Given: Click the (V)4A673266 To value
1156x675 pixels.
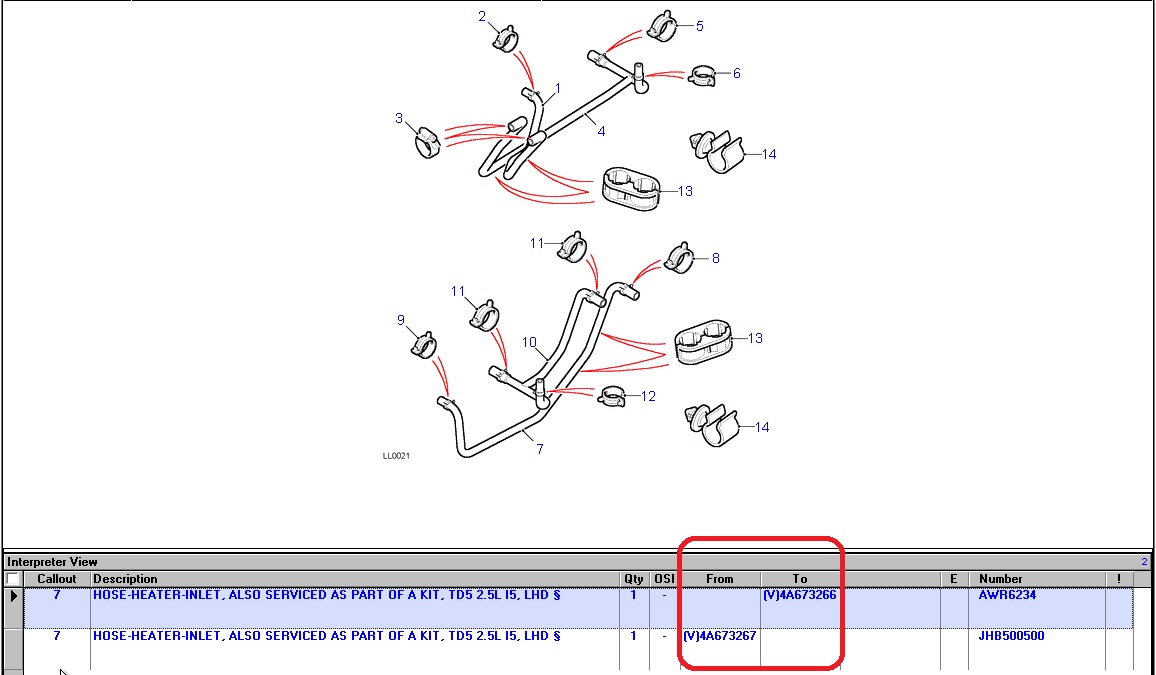Looking at the screenshot, I should (x=800, y=595).
